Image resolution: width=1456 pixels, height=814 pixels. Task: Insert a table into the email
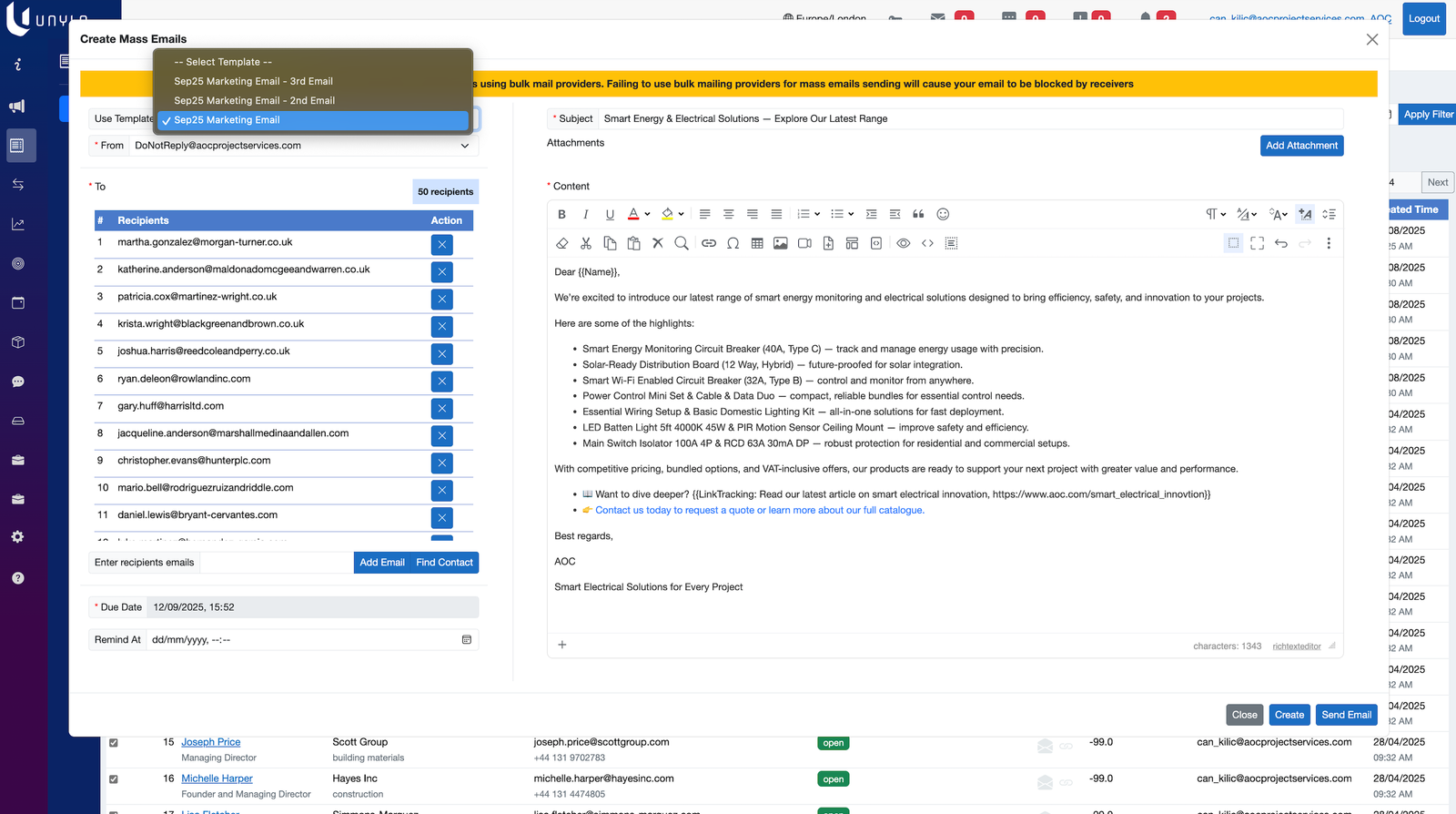click(x=757, y=244)
